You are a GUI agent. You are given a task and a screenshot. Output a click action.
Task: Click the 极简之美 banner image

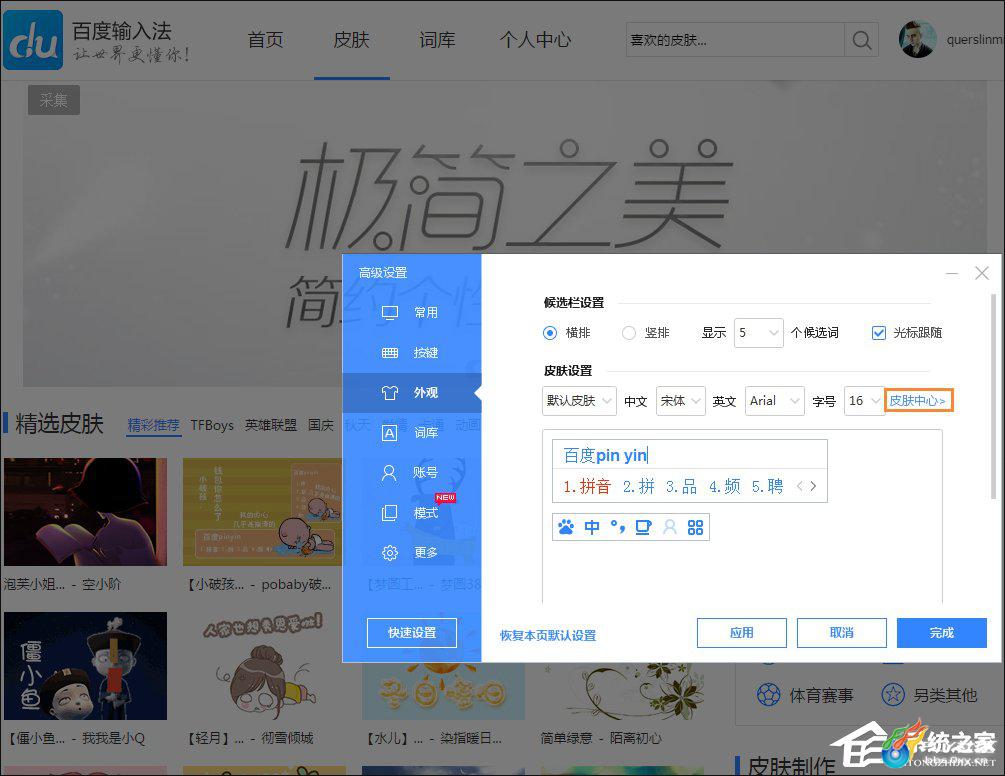point(505,235)
